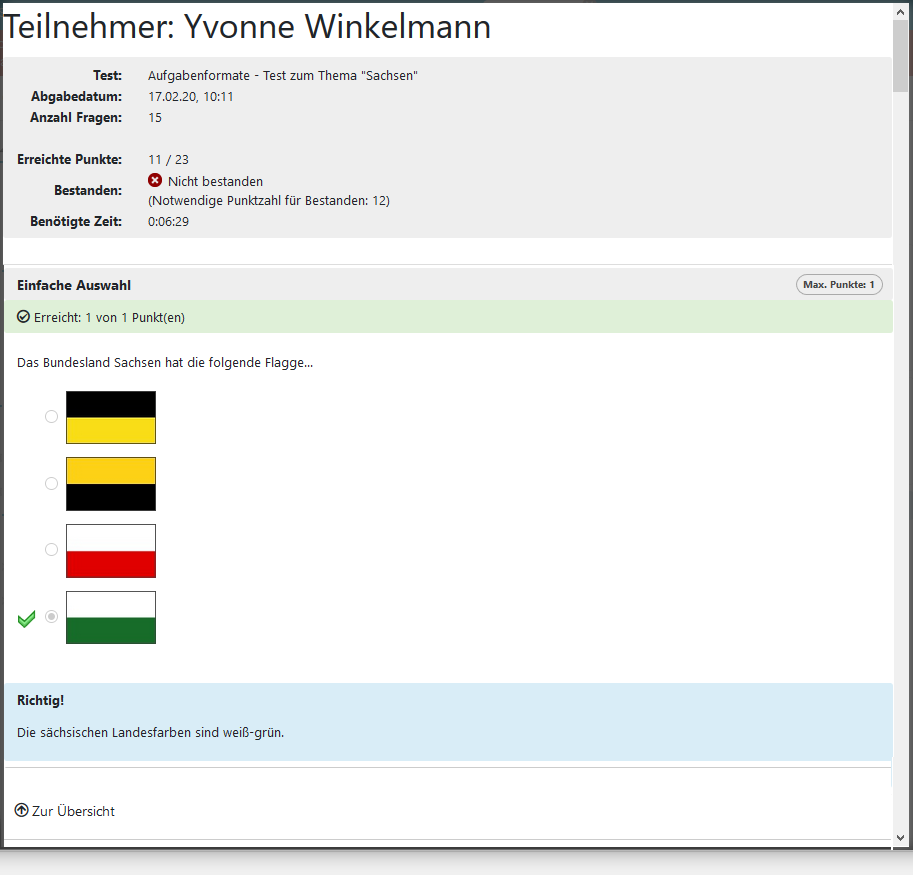Viewport: 913px width, 875px height.
Task: Go to Zur Übersicht link text
Action: point(73,811)
